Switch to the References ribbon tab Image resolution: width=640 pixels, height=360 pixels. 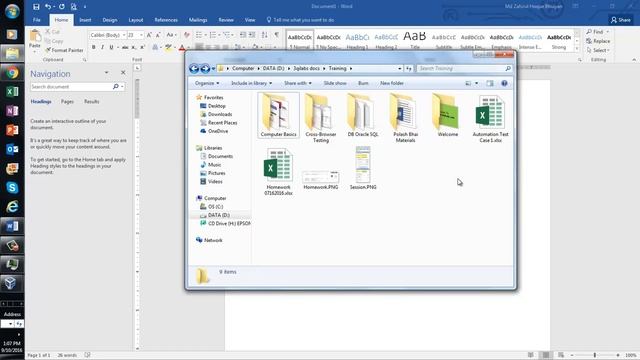point(166,20)
